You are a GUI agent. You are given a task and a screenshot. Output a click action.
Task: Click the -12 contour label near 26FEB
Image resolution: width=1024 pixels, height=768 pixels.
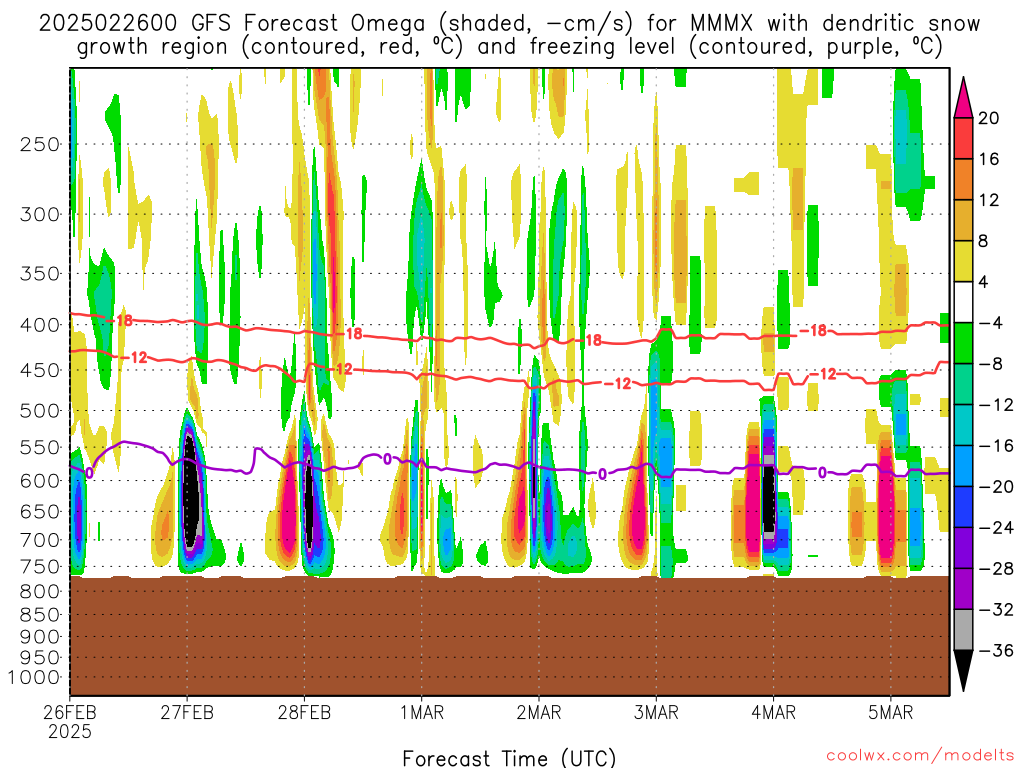tap(135, 357)
